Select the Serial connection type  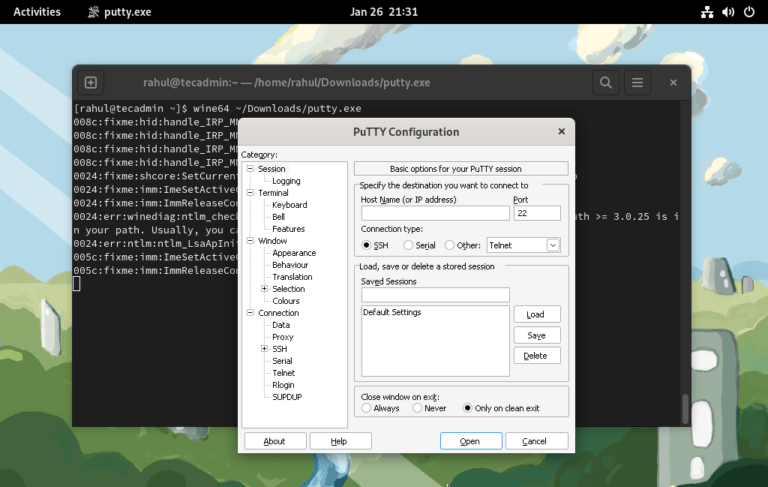click(x=408, y=245)
